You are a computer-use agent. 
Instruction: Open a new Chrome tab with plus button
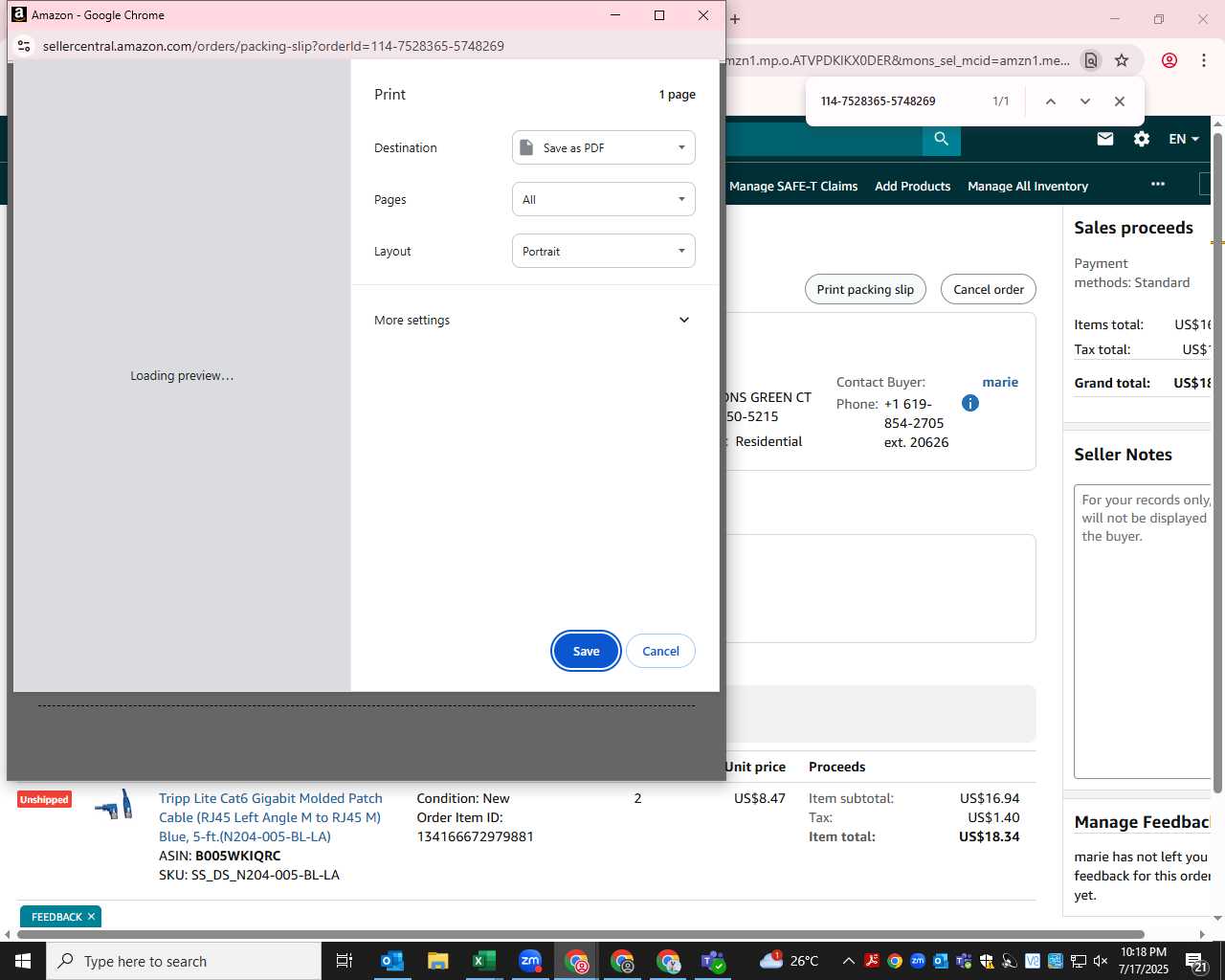[735, 18]
